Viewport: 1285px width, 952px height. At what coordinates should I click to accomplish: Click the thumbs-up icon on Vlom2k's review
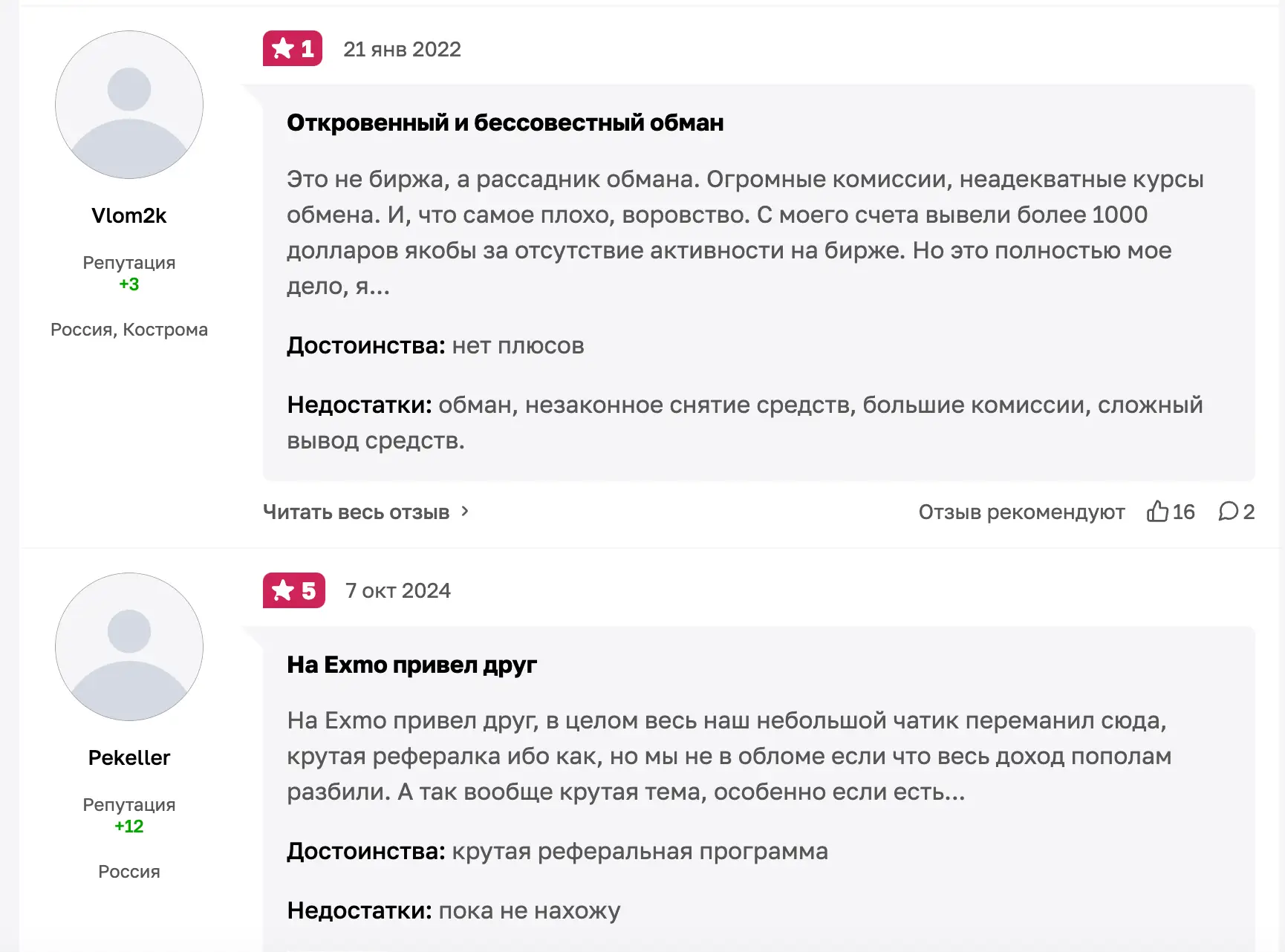point(1157,511)
